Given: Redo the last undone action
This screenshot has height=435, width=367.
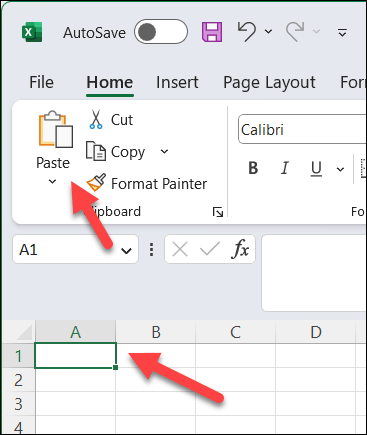Looking at the screenshot, I should point(295,32).
